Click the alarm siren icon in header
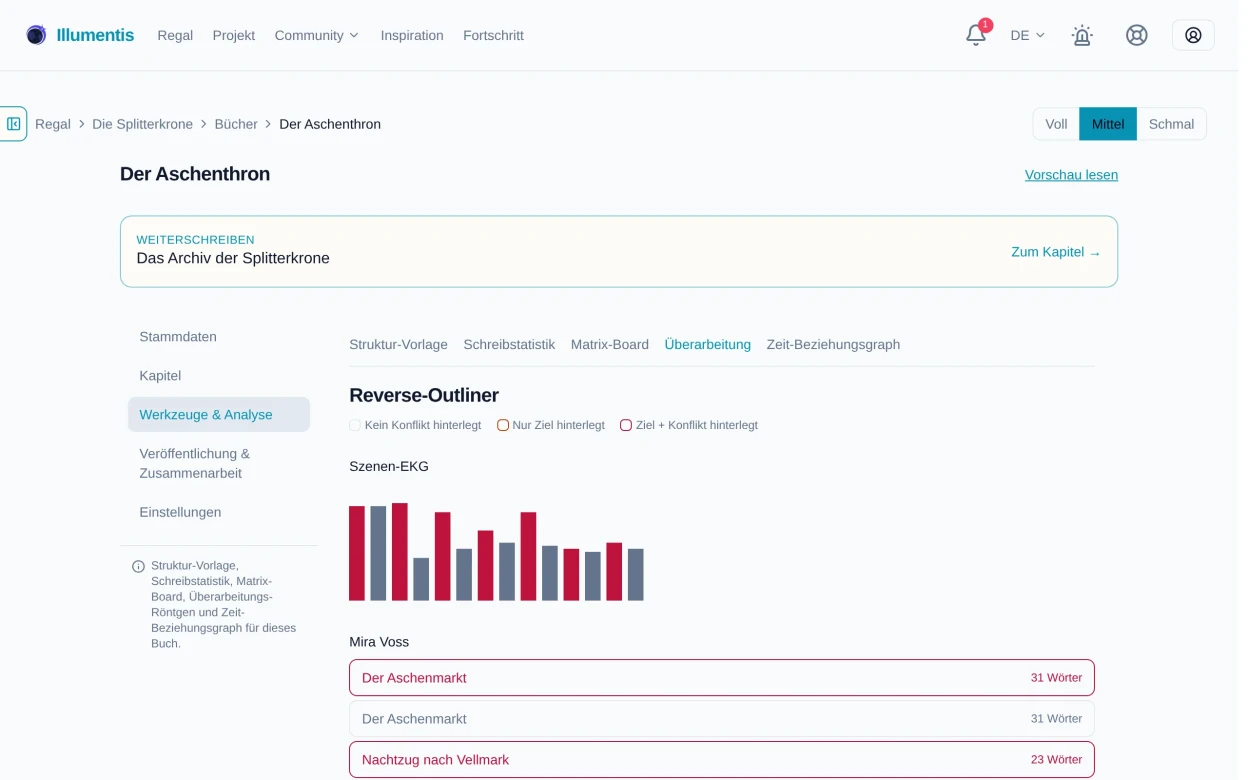 coord(1082,35)
